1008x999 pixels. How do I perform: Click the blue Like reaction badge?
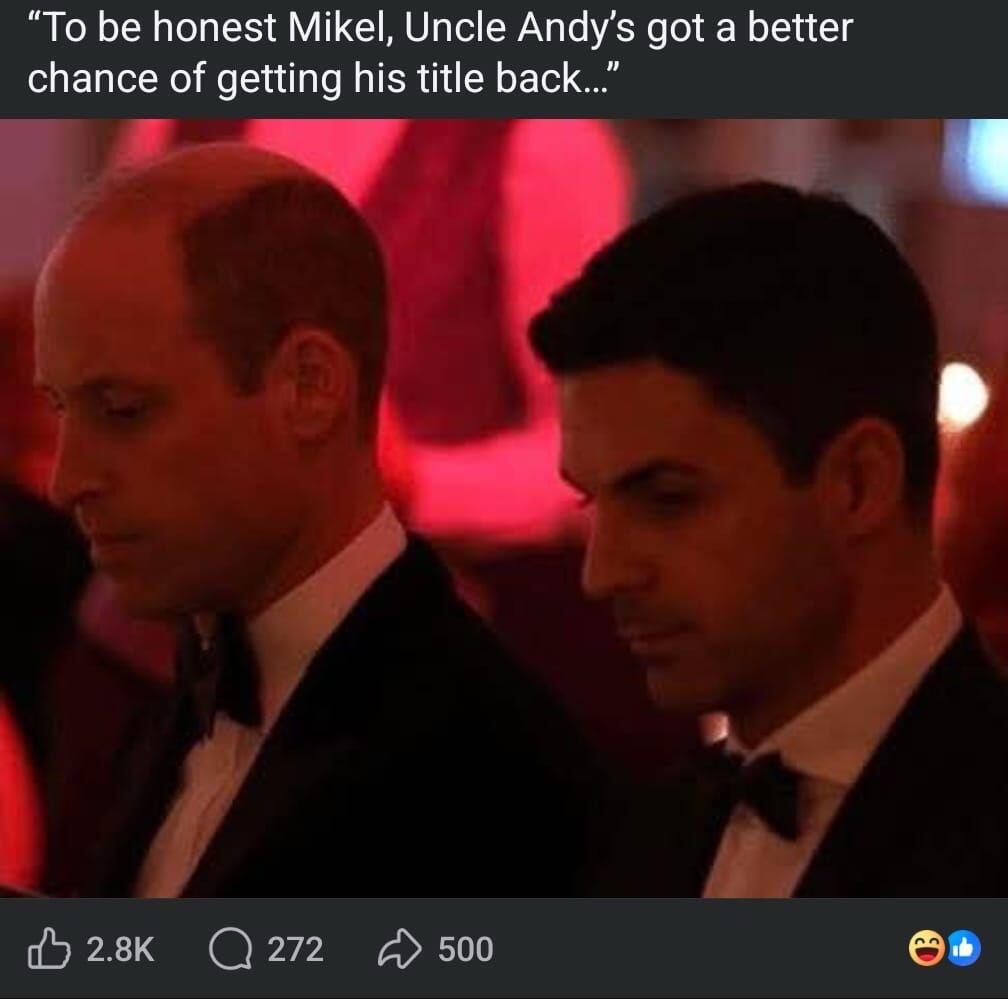coord(965,947)
